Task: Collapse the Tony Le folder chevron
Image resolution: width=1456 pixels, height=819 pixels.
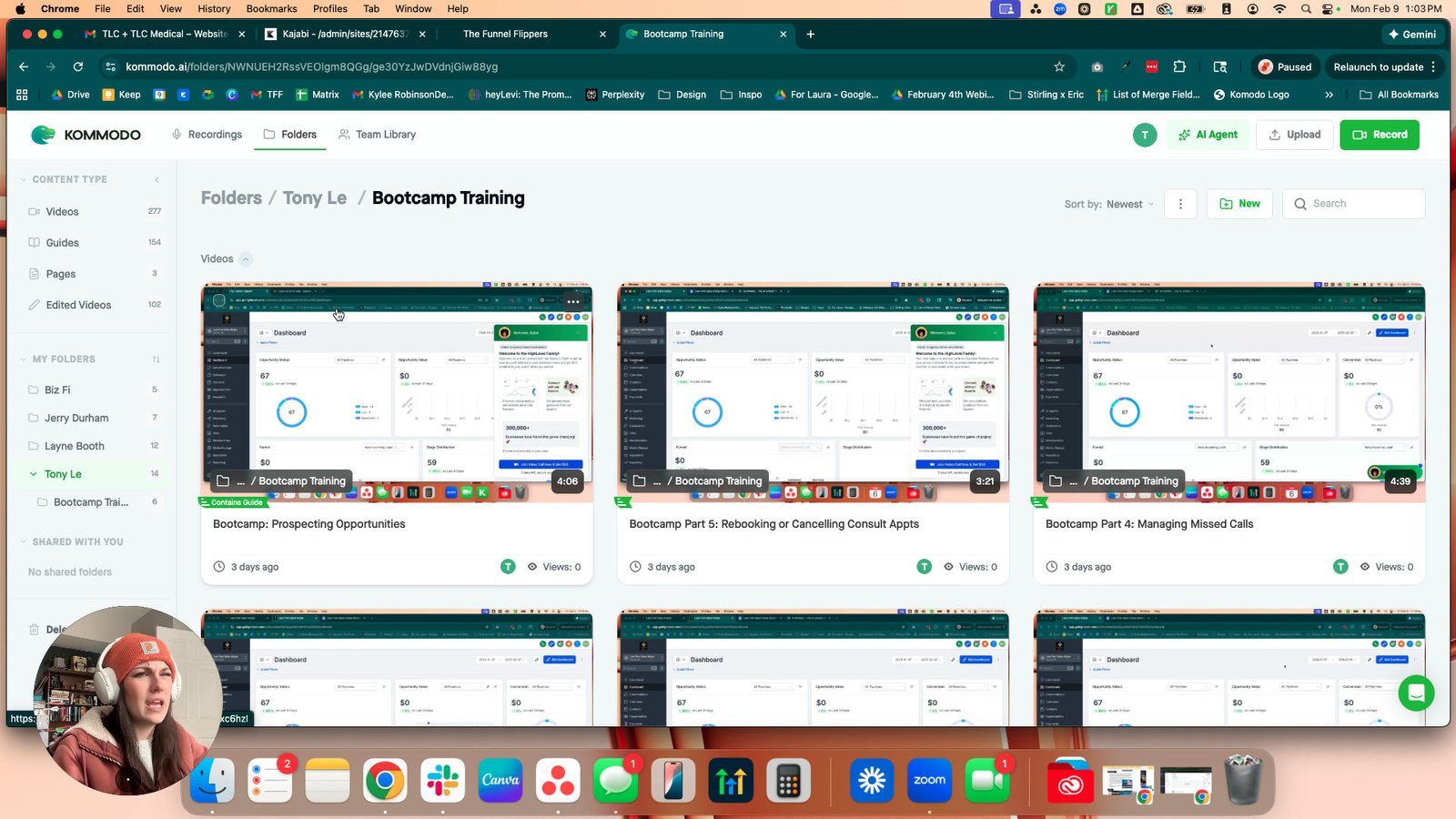Action: (x=34, y=474)
